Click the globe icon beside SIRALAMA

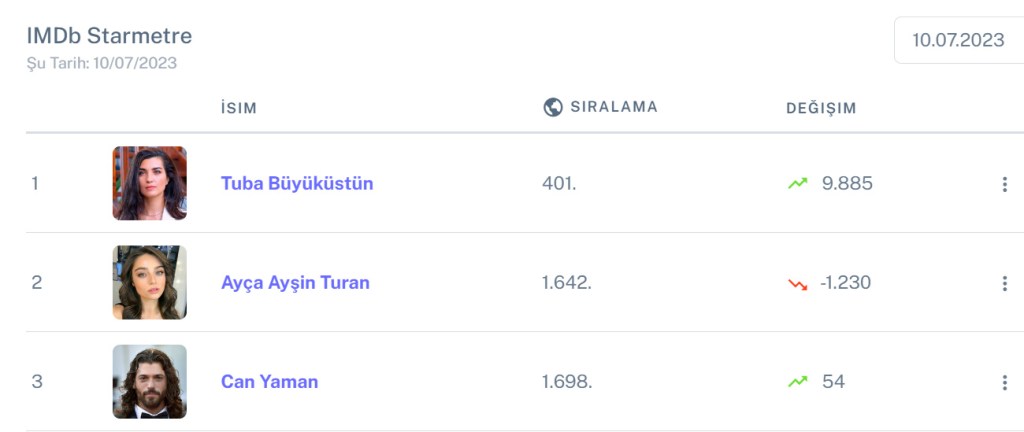[553, 107]
